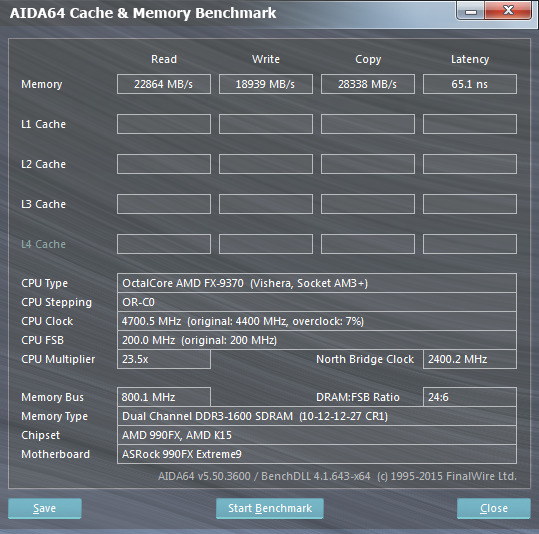Select CPU FSB value 200.0 MHz
Screen dimensions: 539x534
(x=317, y=340)
